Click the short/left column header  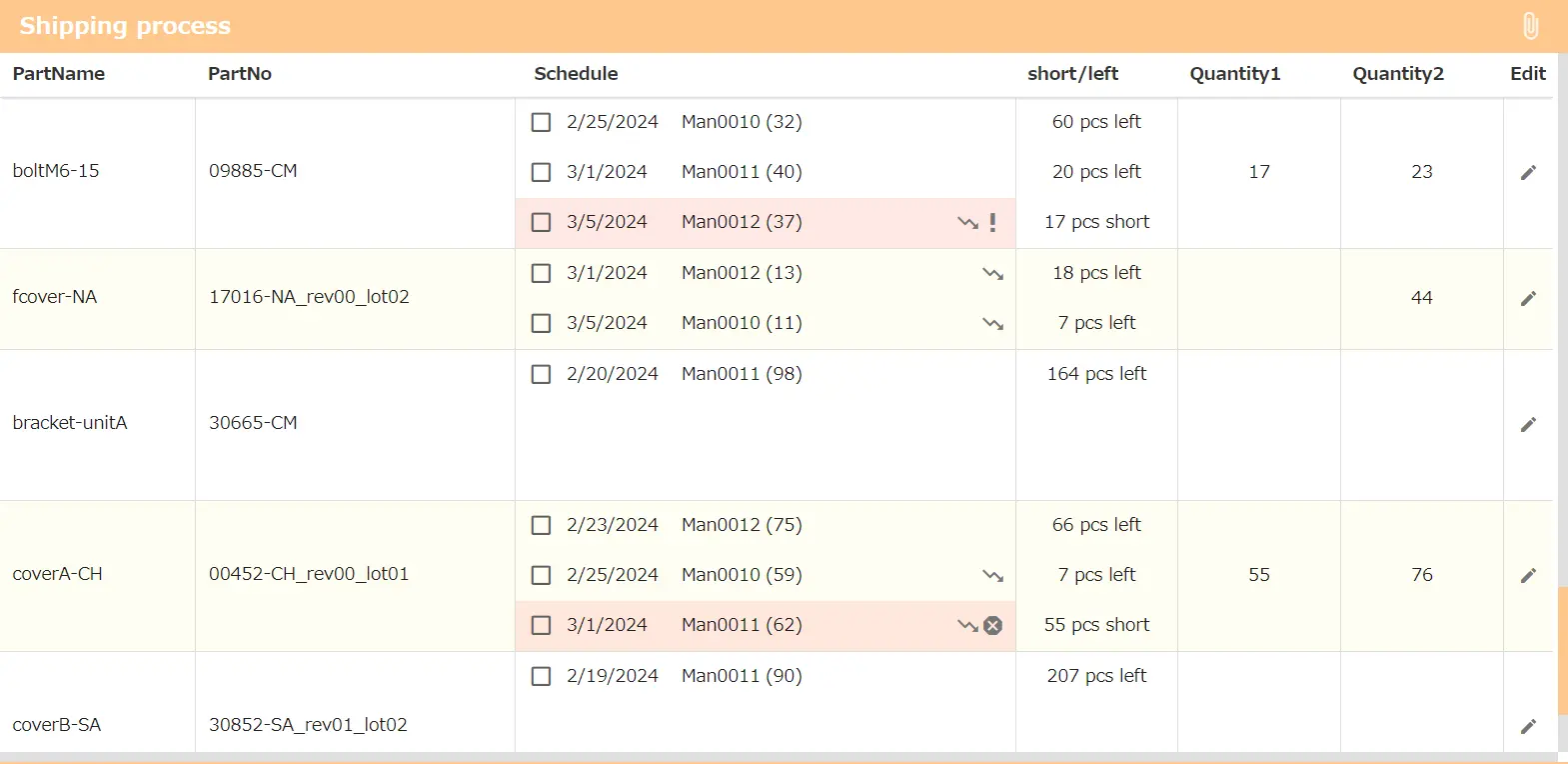(x=1072, y=74)
